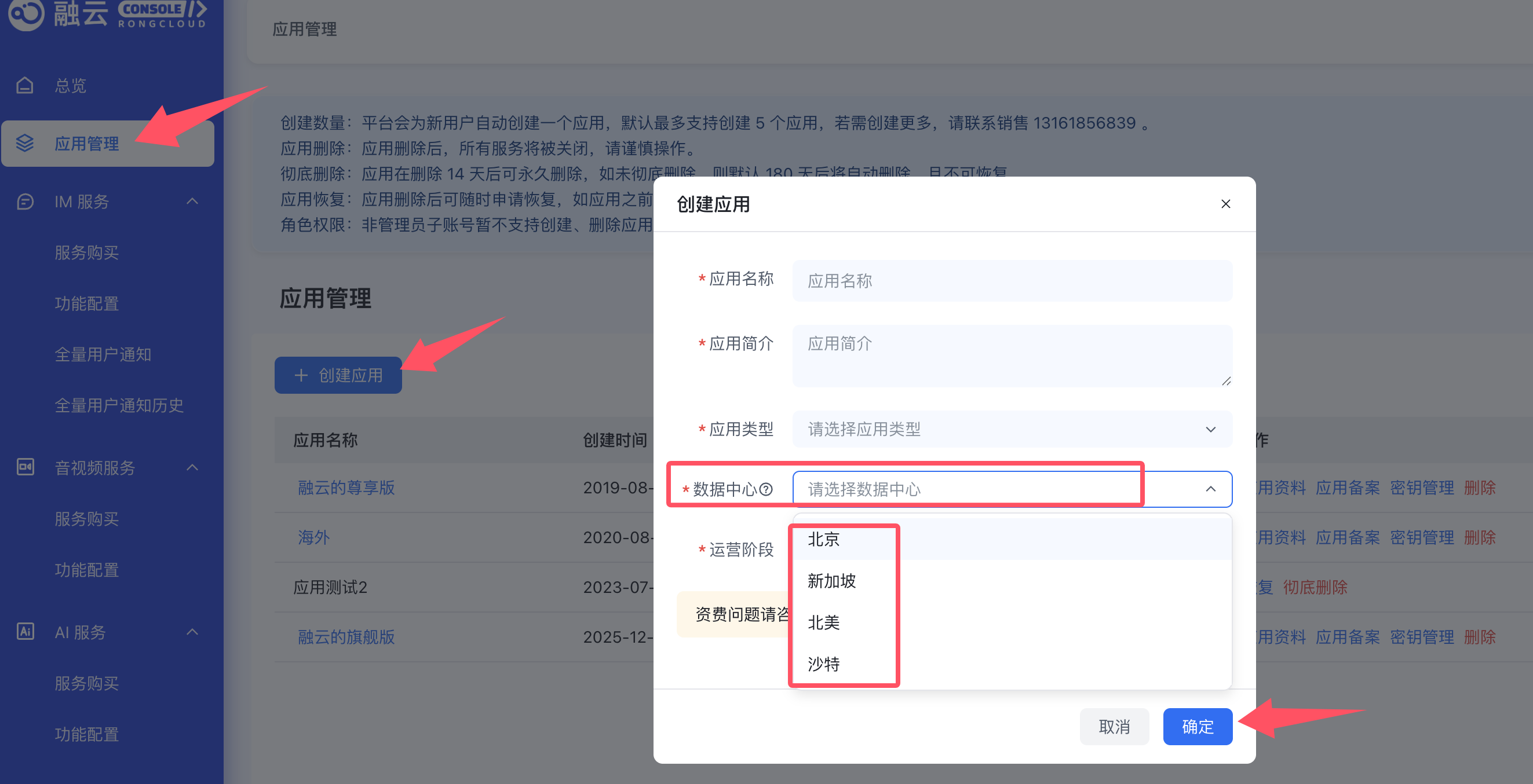Pick the 沙特 data center option

tap(824, 664)
